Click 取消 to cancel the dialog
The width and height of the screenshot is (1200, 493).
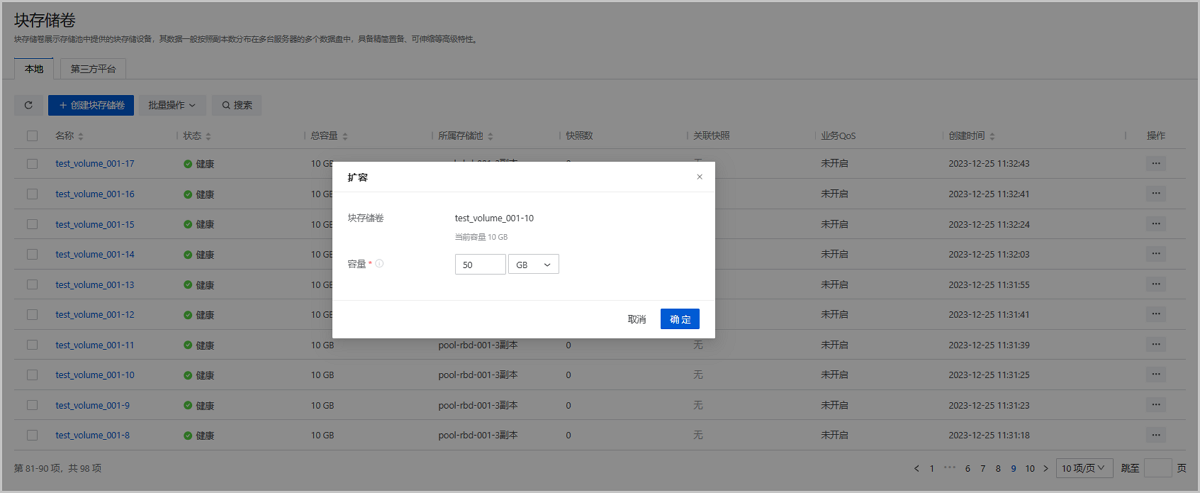point(637,319)
